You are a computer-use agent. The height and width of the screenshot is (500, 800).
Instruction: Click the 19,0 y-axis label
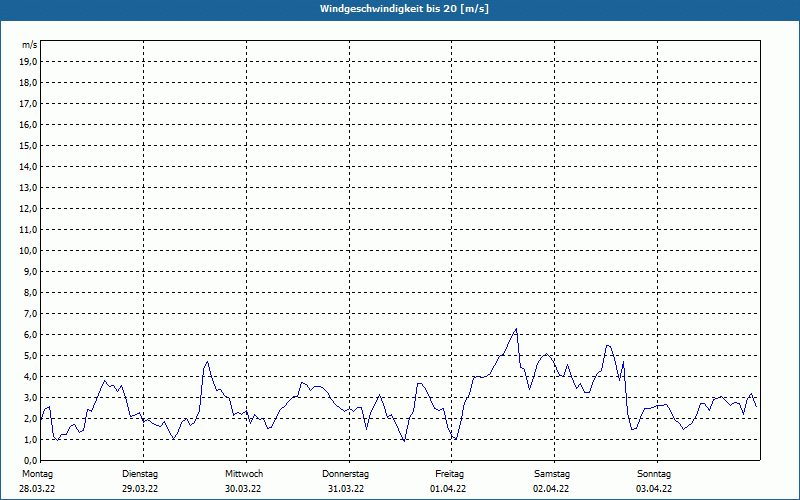(29, 62)
